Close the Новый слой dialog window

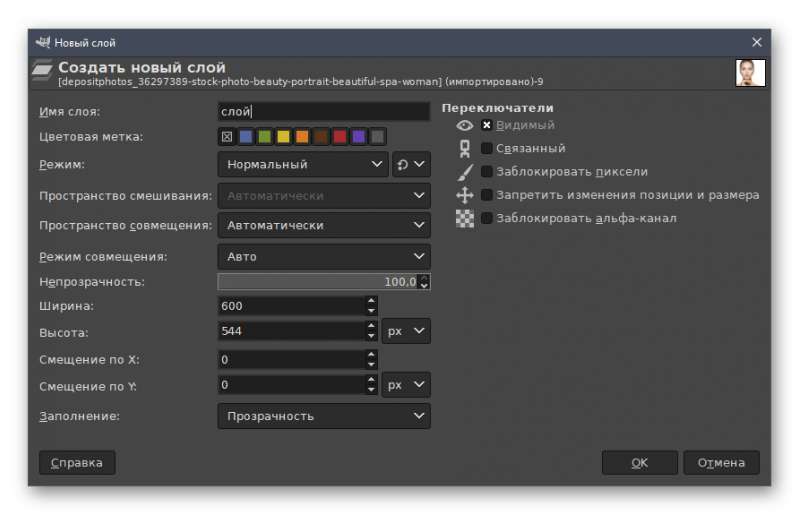(x=757, y=42)
